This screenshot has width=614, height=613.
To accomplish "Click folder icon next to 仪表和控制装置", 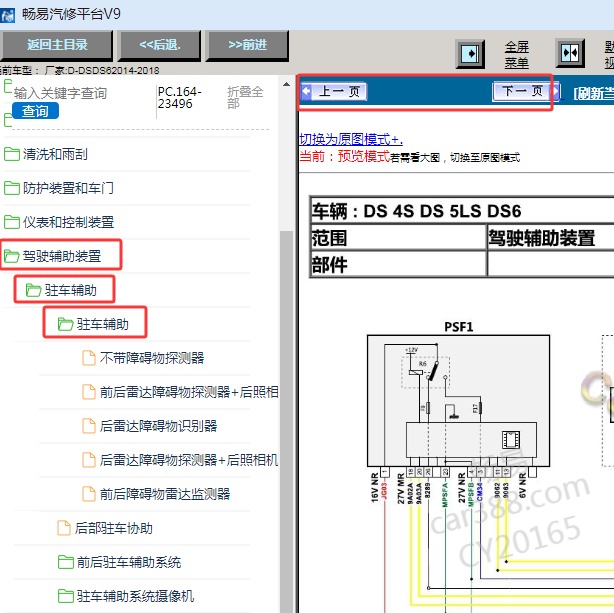I will pyautogui.click(x=12, y=222).
